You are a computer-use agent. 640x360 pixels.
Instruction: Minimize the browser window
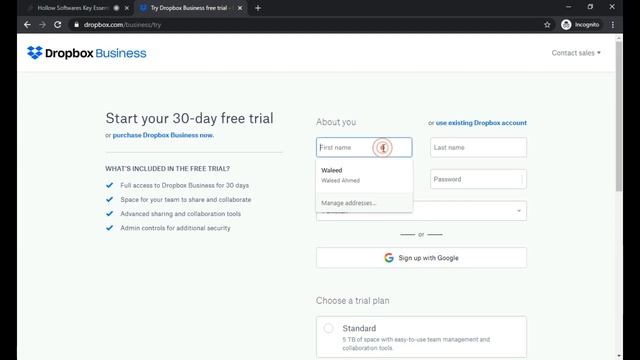[569, 7]
